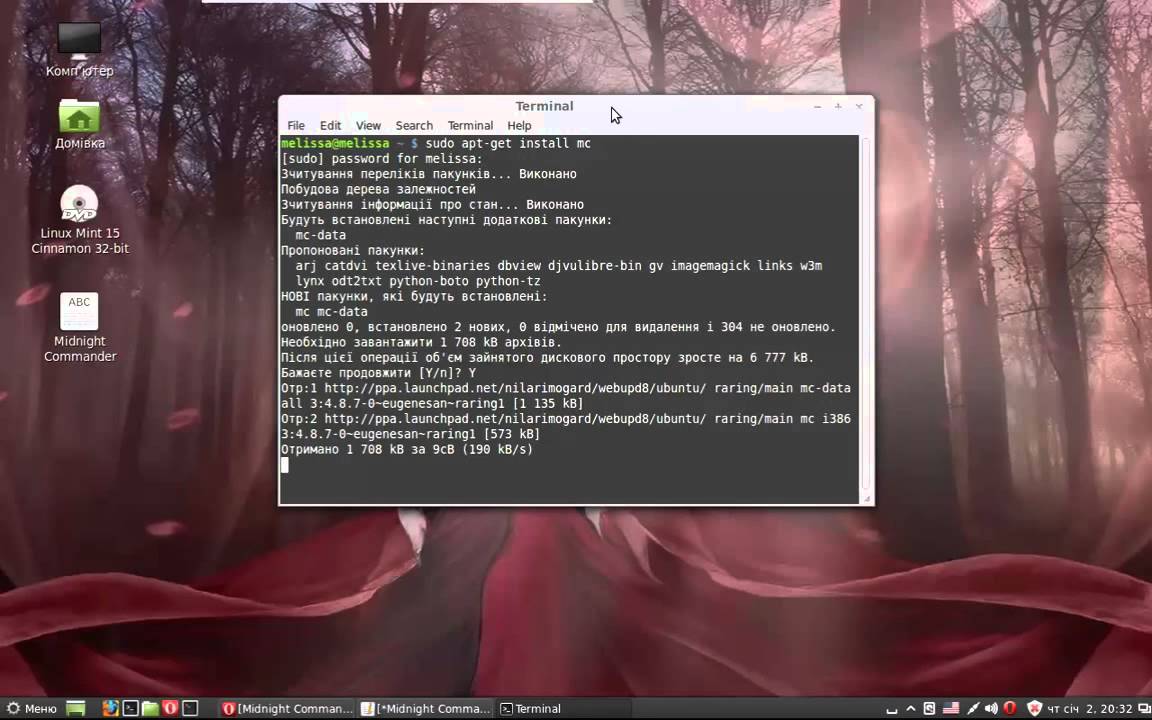
Task: Click the update manager shield icon
Action: pyautogui.click(x=1034, y=709)
